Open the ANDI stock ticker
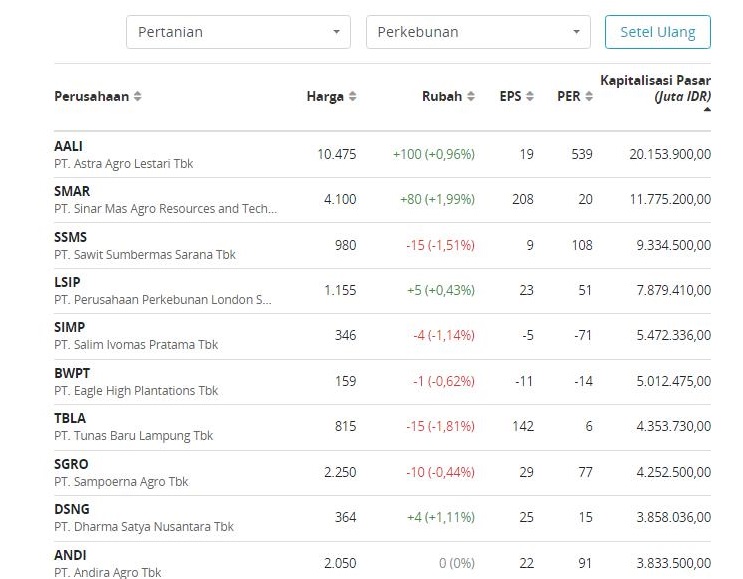The image size is (743, 579). (70, 555)
